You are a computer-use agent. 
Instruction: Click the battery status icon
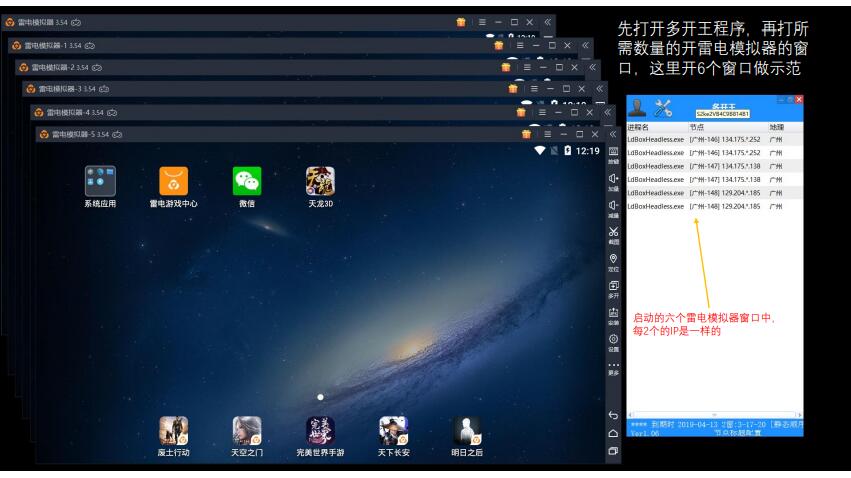pos(568,151)
